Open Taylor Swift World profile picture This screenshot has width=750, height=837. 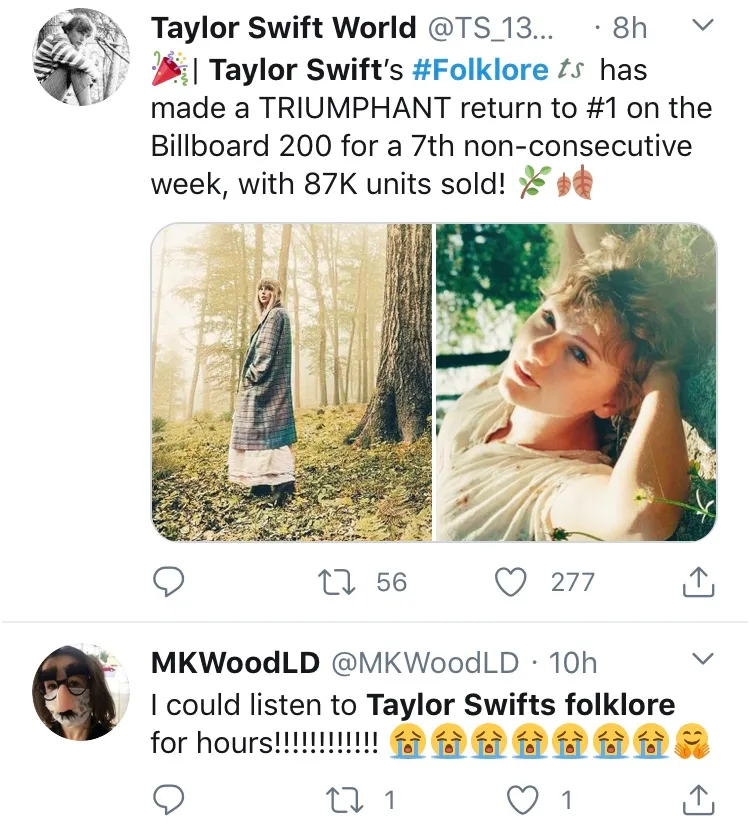(x=82, y=57)
